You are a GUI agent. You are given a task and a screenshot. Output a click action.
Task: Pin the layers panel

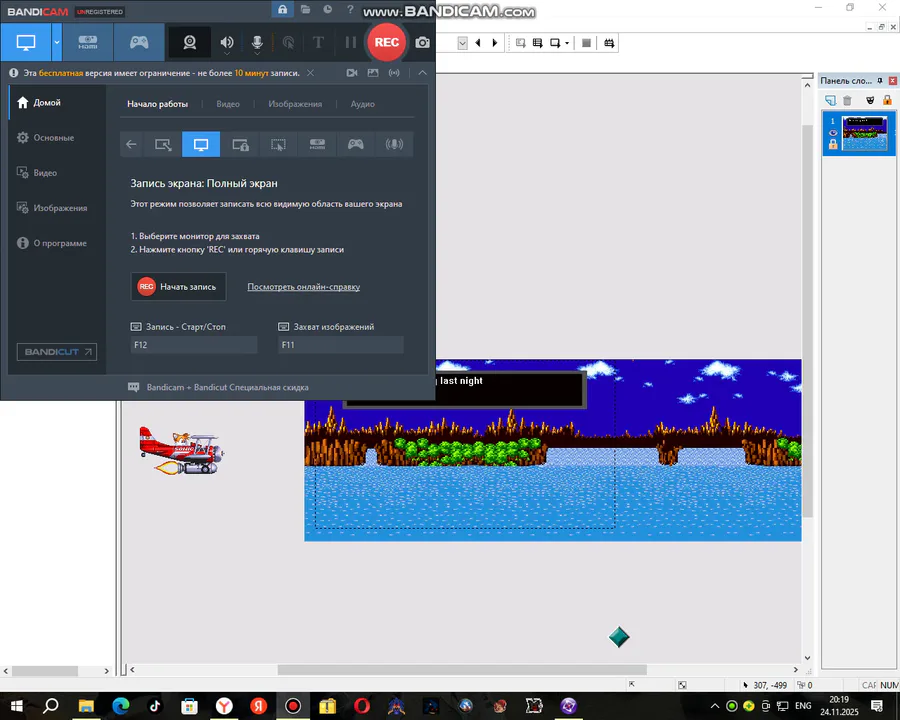(x=880, y=81)
